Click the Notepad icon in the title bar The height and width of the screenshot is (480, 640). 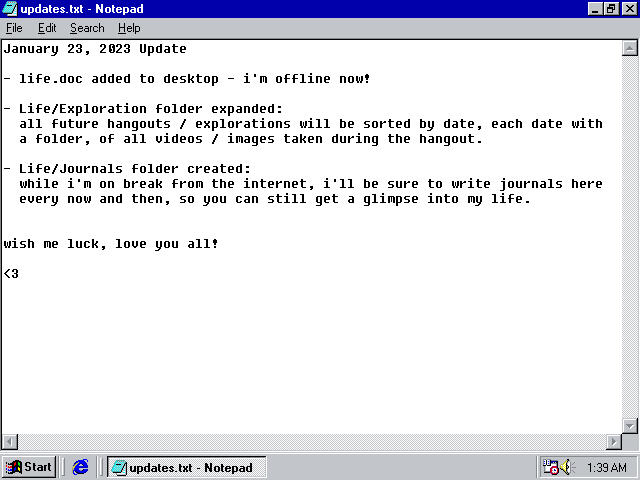tap(10, 9)
